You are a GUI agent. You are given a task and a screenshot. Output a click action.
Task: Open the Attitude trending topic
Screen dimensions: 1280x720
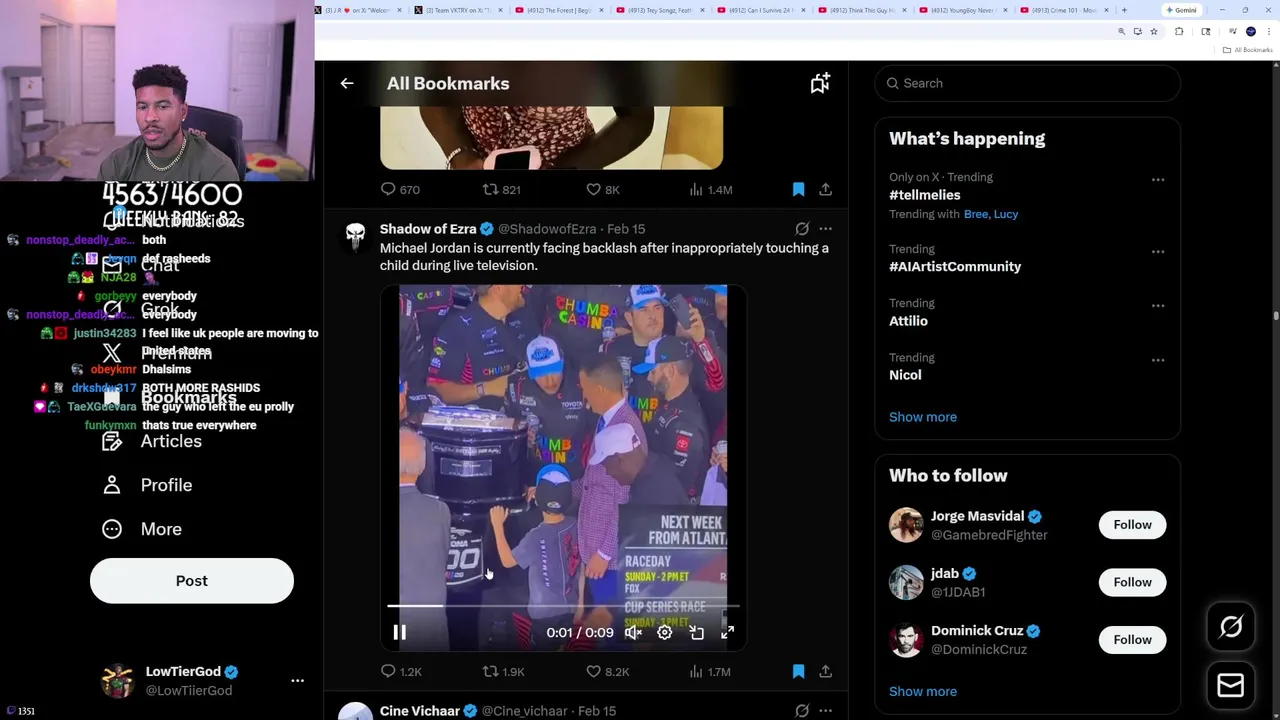point(908,321)
